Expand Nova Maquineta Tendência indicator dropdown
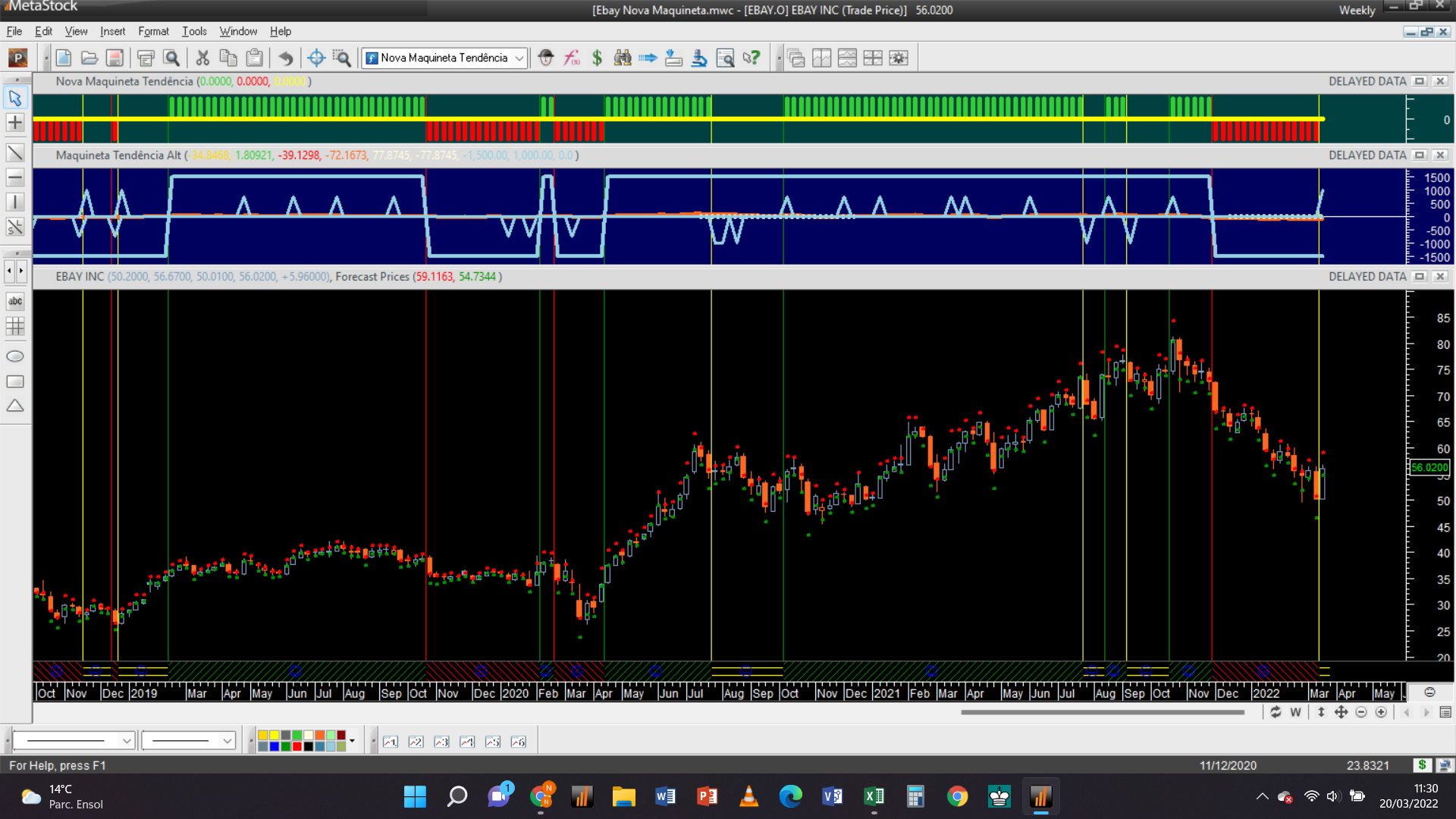This screenshot has width=1456, height=819. pos(519,58)
